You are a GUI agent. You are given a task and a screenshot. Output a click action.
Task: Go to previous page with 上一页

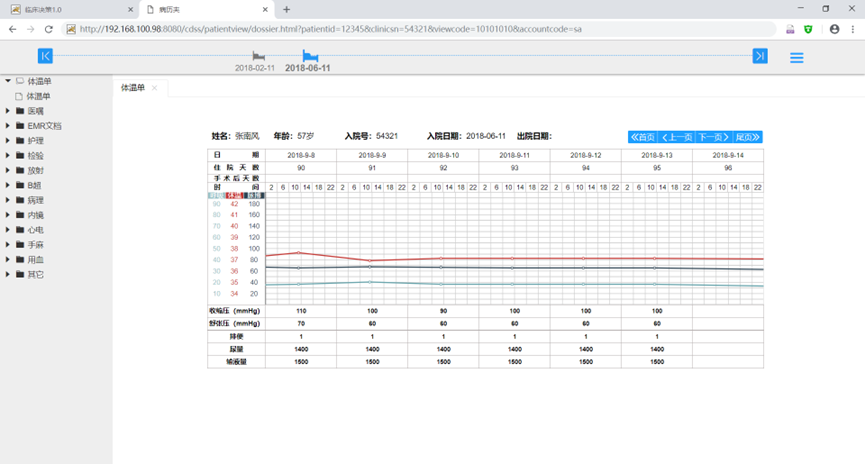tap(677, 137)
